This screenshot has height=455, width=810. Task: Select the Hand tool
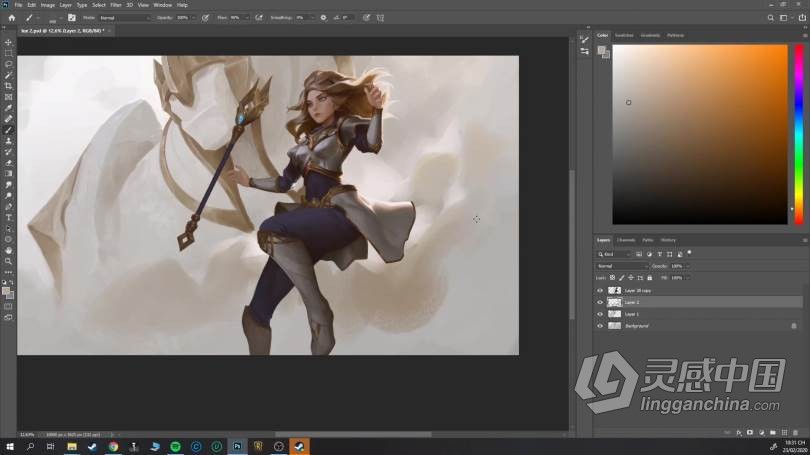8,250
